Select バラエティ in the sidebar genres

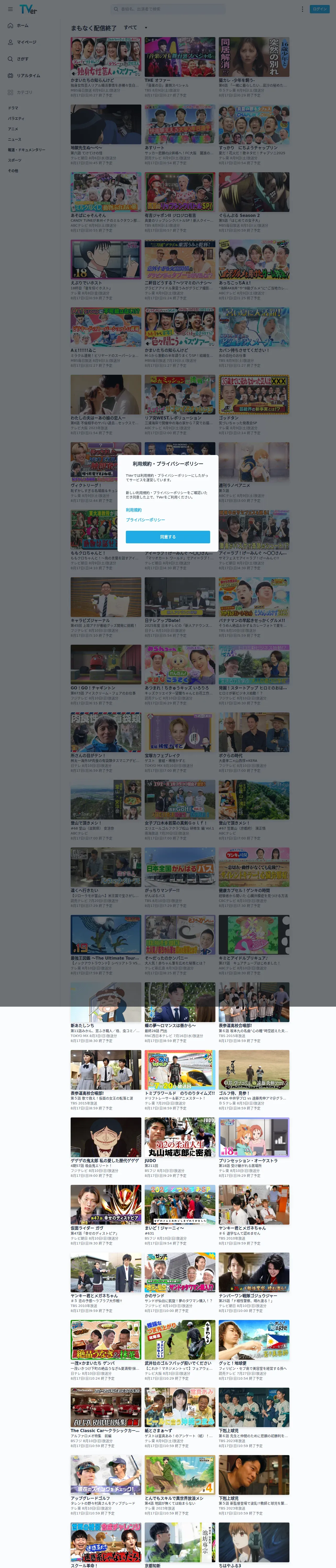(16, 118)
